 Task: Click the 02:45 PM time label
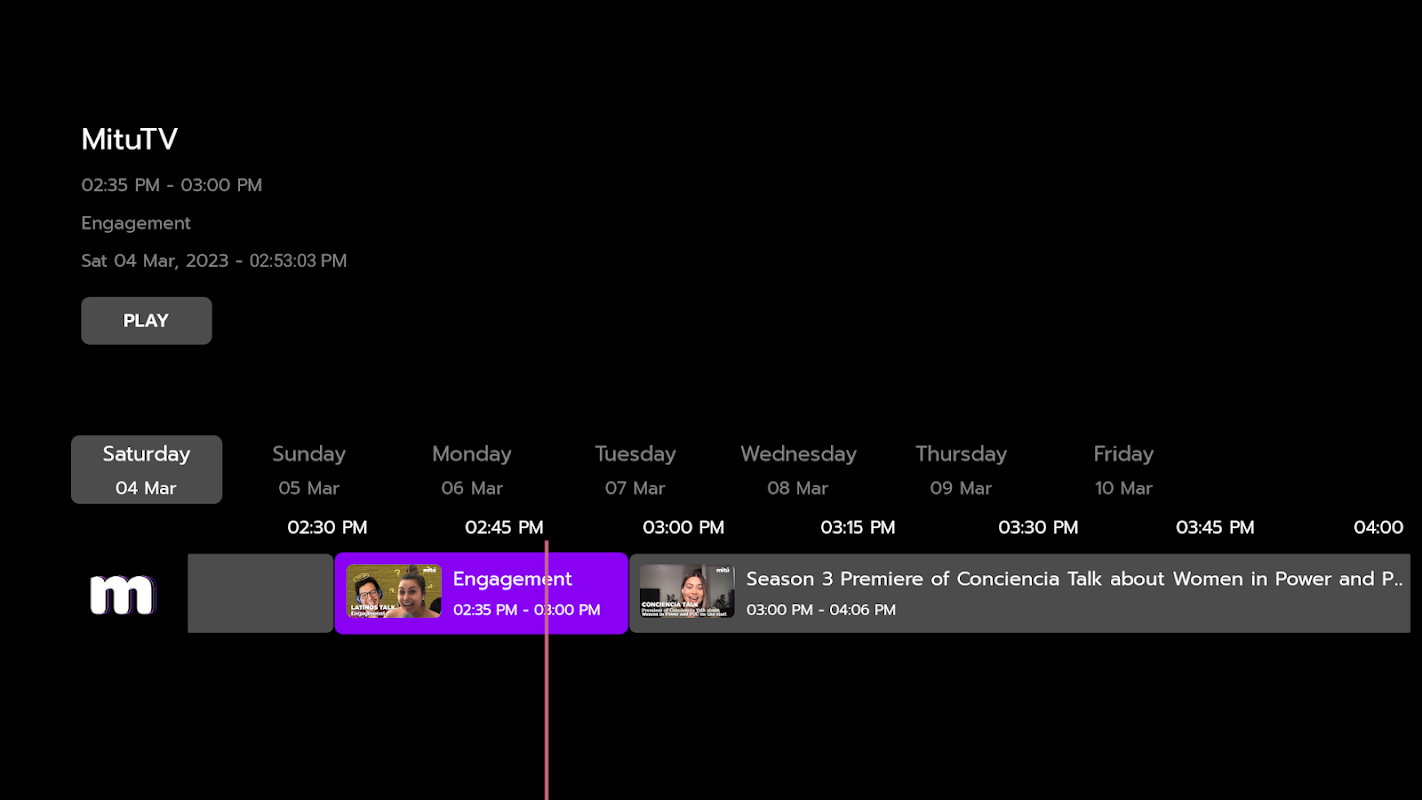(504, 528)
